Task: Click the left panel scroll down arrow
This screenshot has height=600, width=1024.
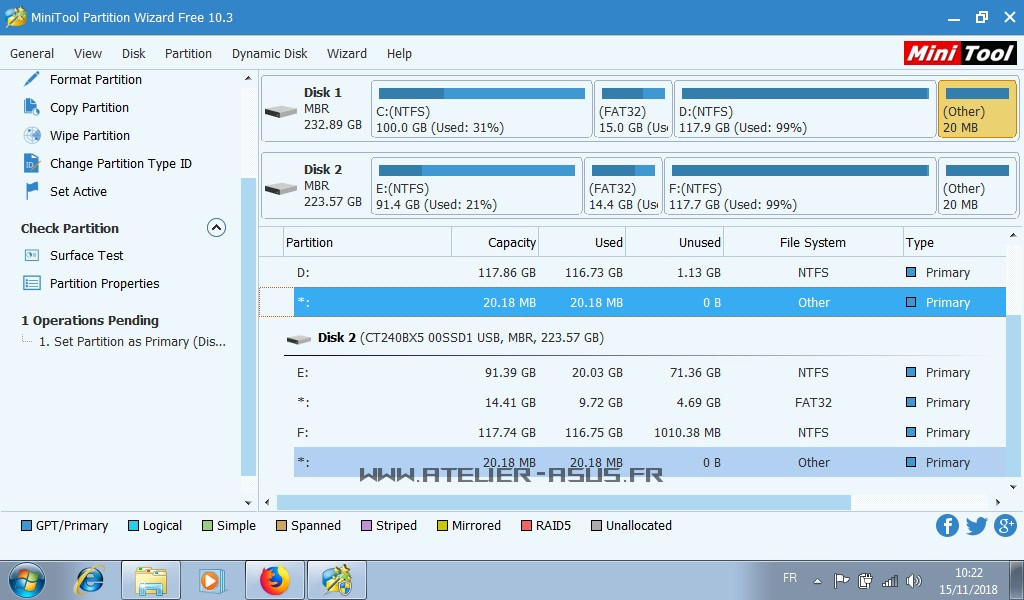Action: click(x=248, y=503)
